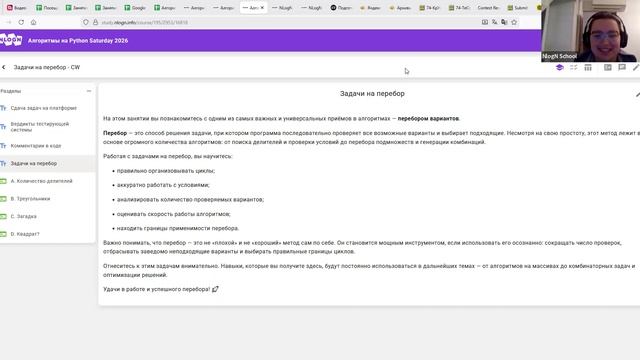Click the bullet "оценивать скорость работы алгоритмов"
Viewport: 640px width, 360px height.
[x=173, y=214]
